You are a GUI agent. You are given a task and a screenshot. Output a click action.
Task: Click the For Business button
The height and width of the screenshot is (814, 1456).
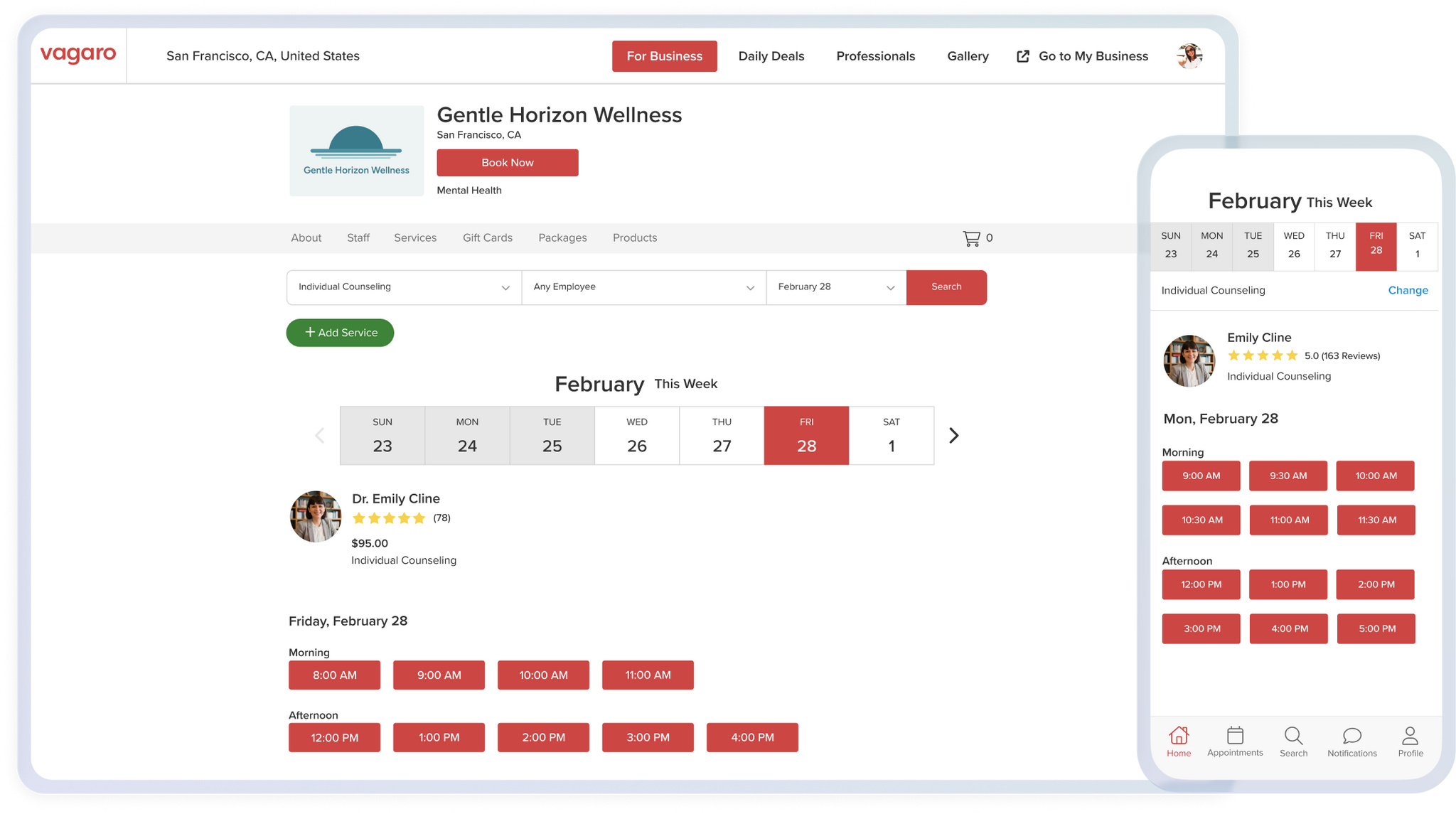tap(665, 56)
